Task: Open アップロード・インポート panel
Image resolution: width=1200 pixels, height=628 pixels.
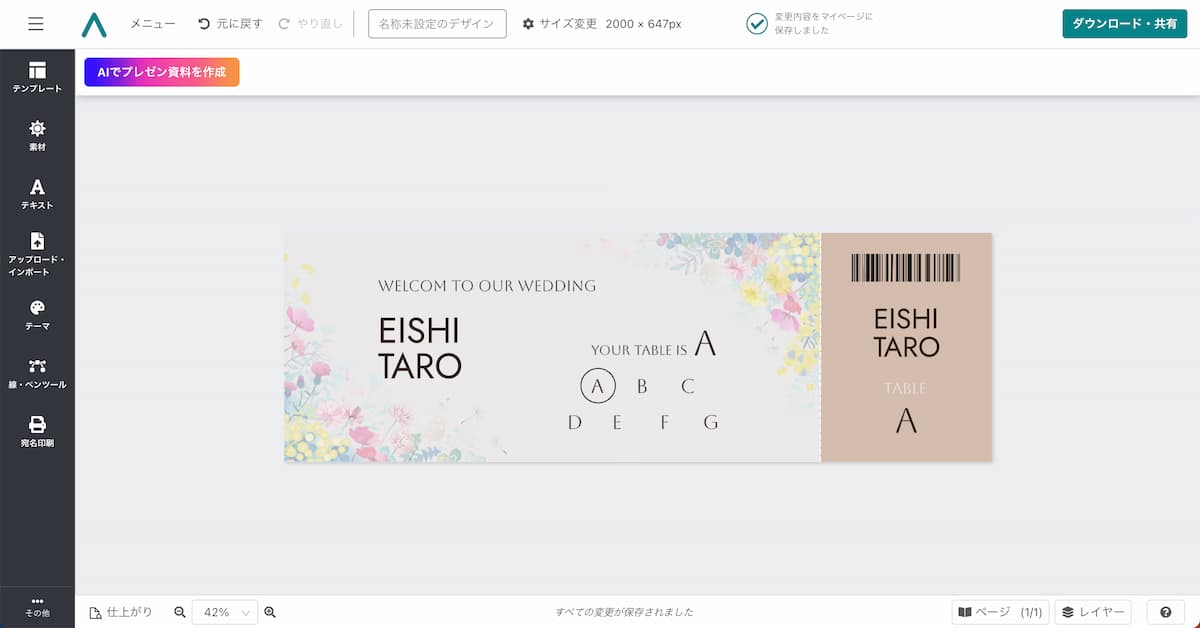Action: click(37, 254)
